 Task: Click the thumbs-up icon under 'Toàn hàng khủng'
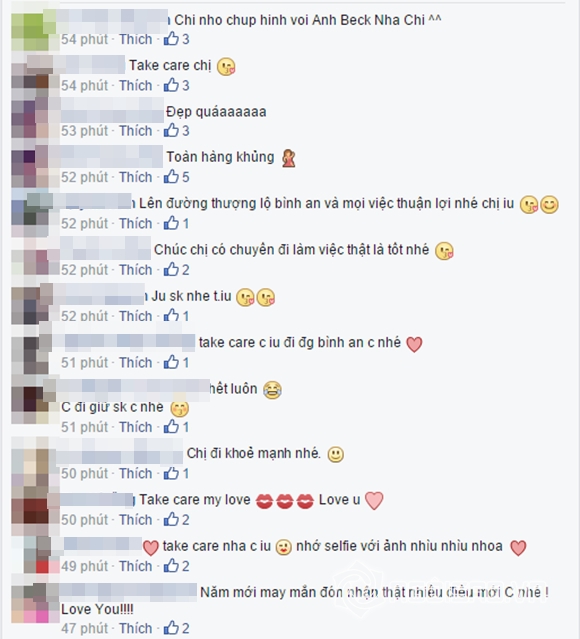point(171,176)
